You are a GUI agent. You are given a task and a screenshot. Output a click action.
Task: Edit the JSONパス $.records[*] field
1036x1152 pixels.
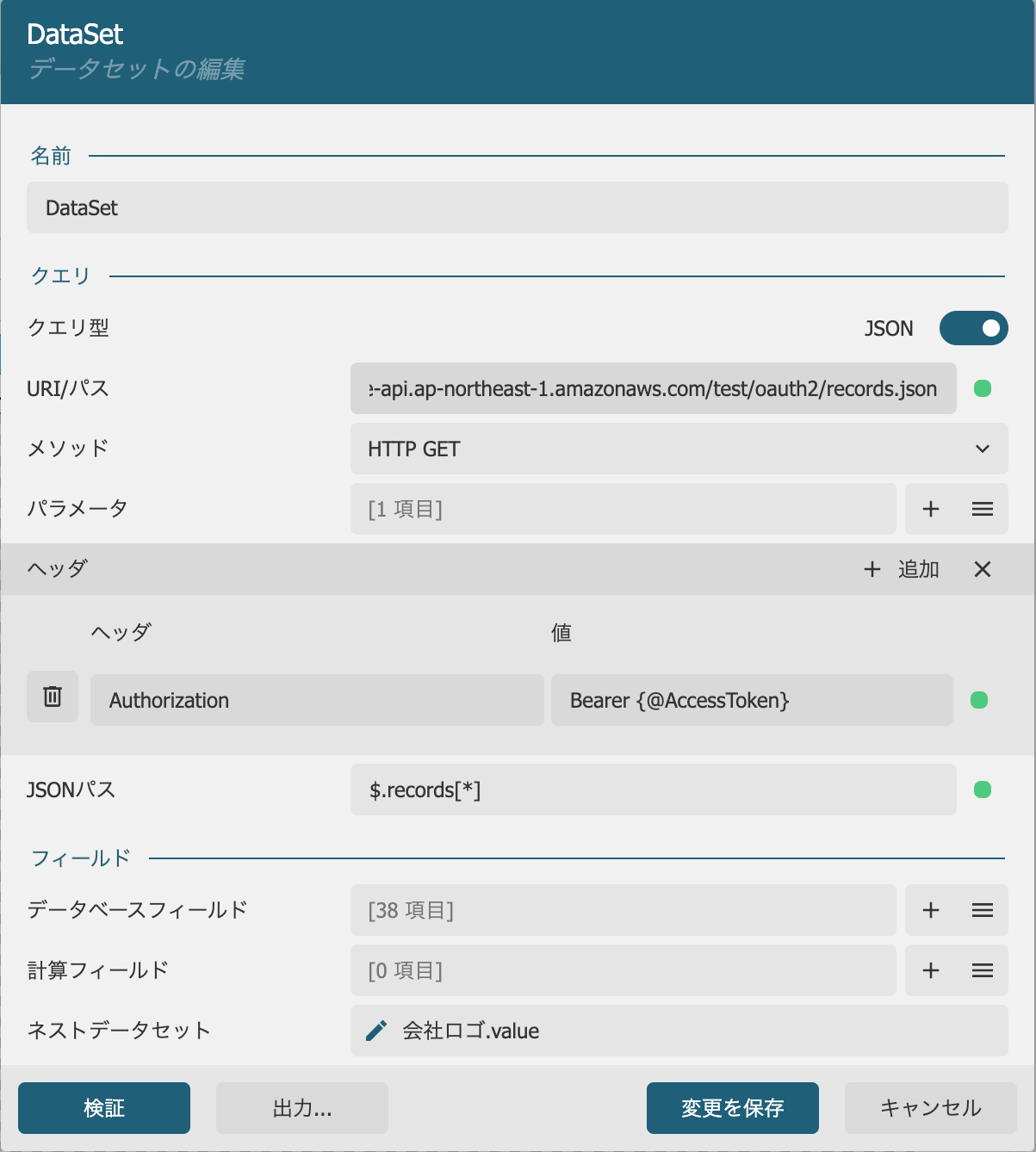tap(653, 790)
